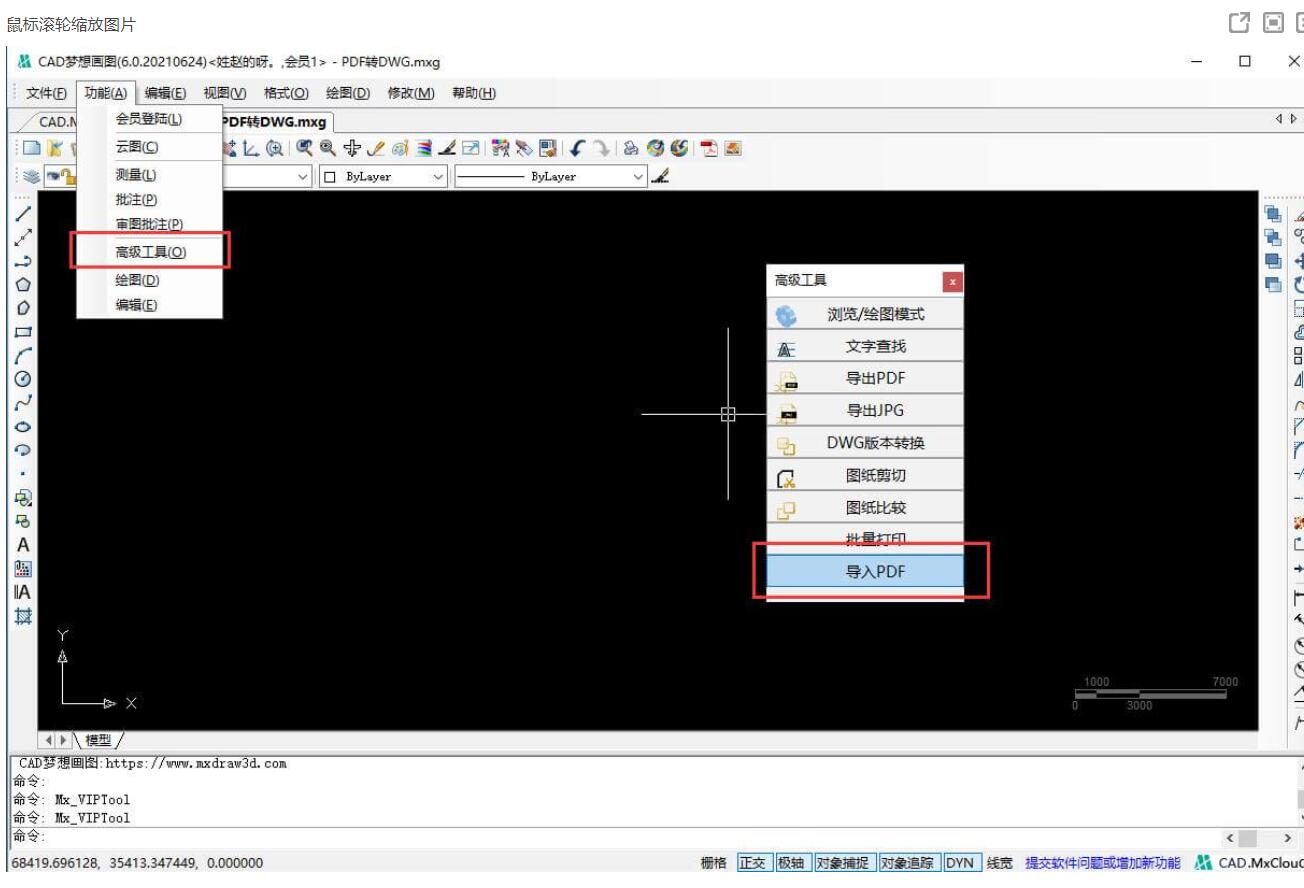Select the Arc drawing tool
Viewport: 1304px width, 888px height.
click(22, 355)
